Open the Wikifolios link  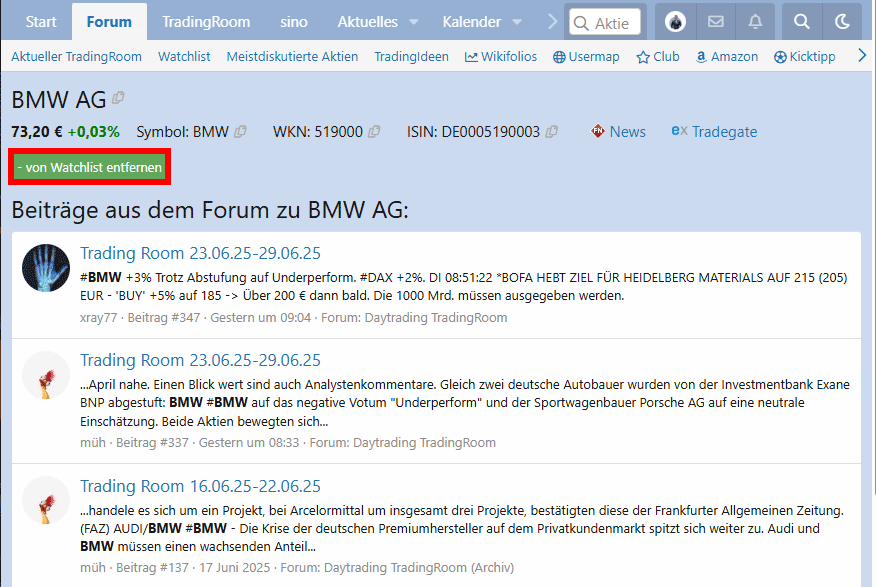[x=501, y=56]
